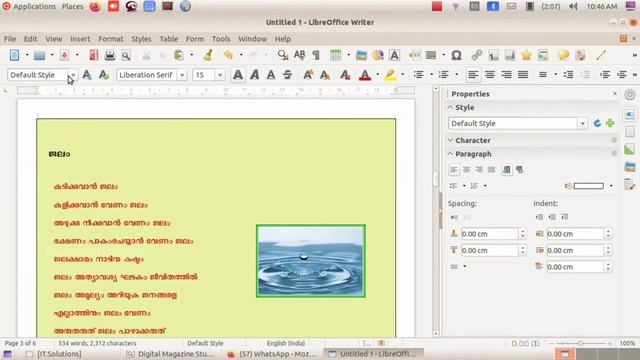
Task: Open font name dropdown
Action: [182, 75]
